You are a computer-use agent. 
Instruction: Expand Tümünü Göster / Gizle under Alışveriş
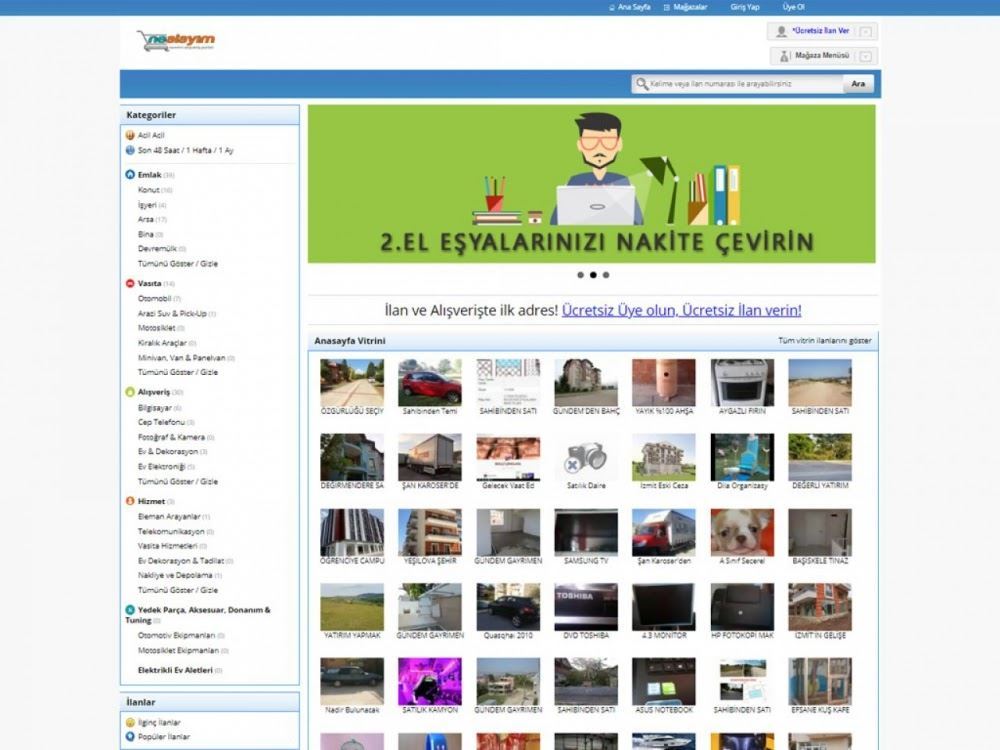coord(178,482)
